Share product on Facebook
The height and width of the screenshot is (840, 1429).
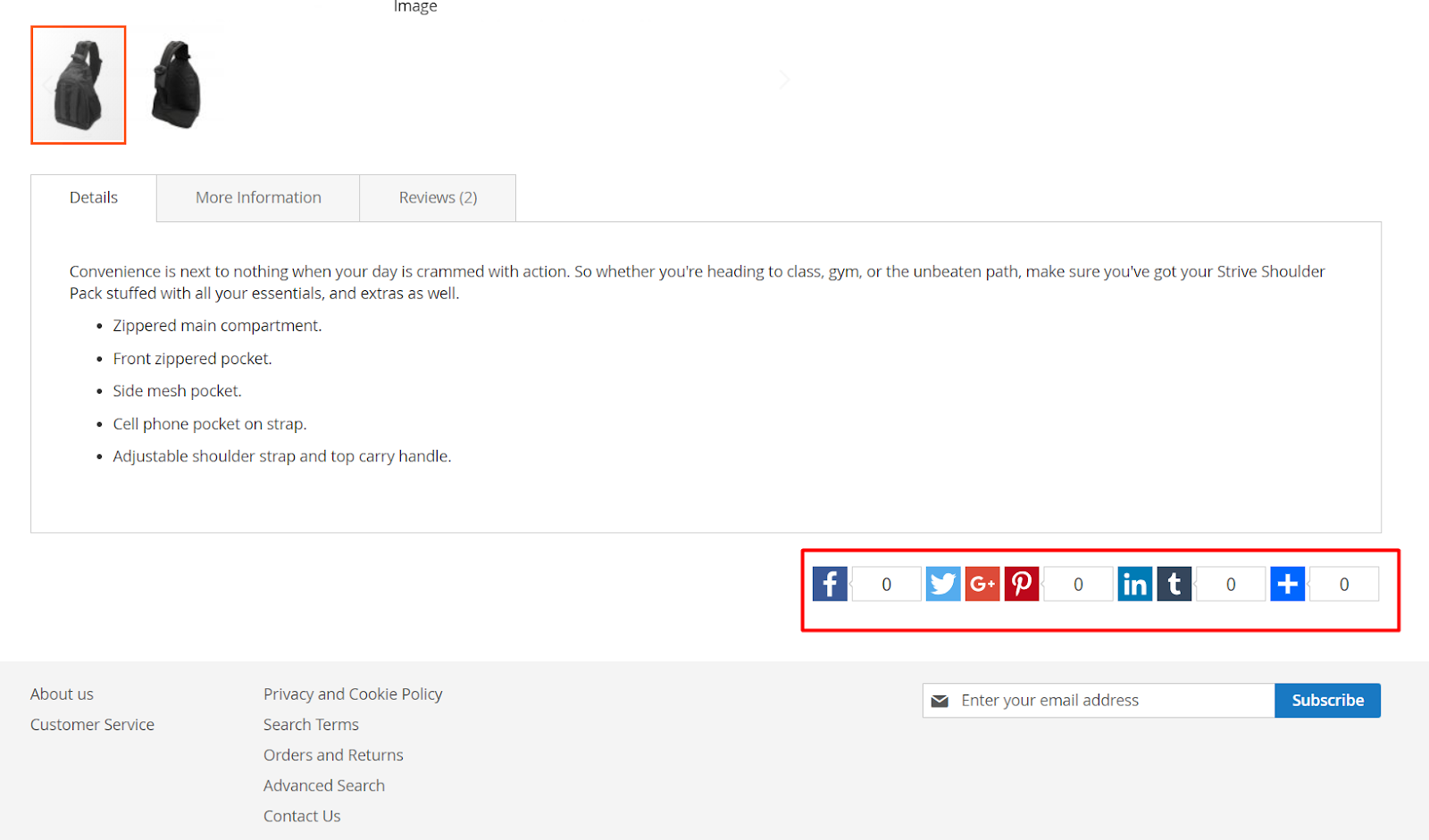830,585
